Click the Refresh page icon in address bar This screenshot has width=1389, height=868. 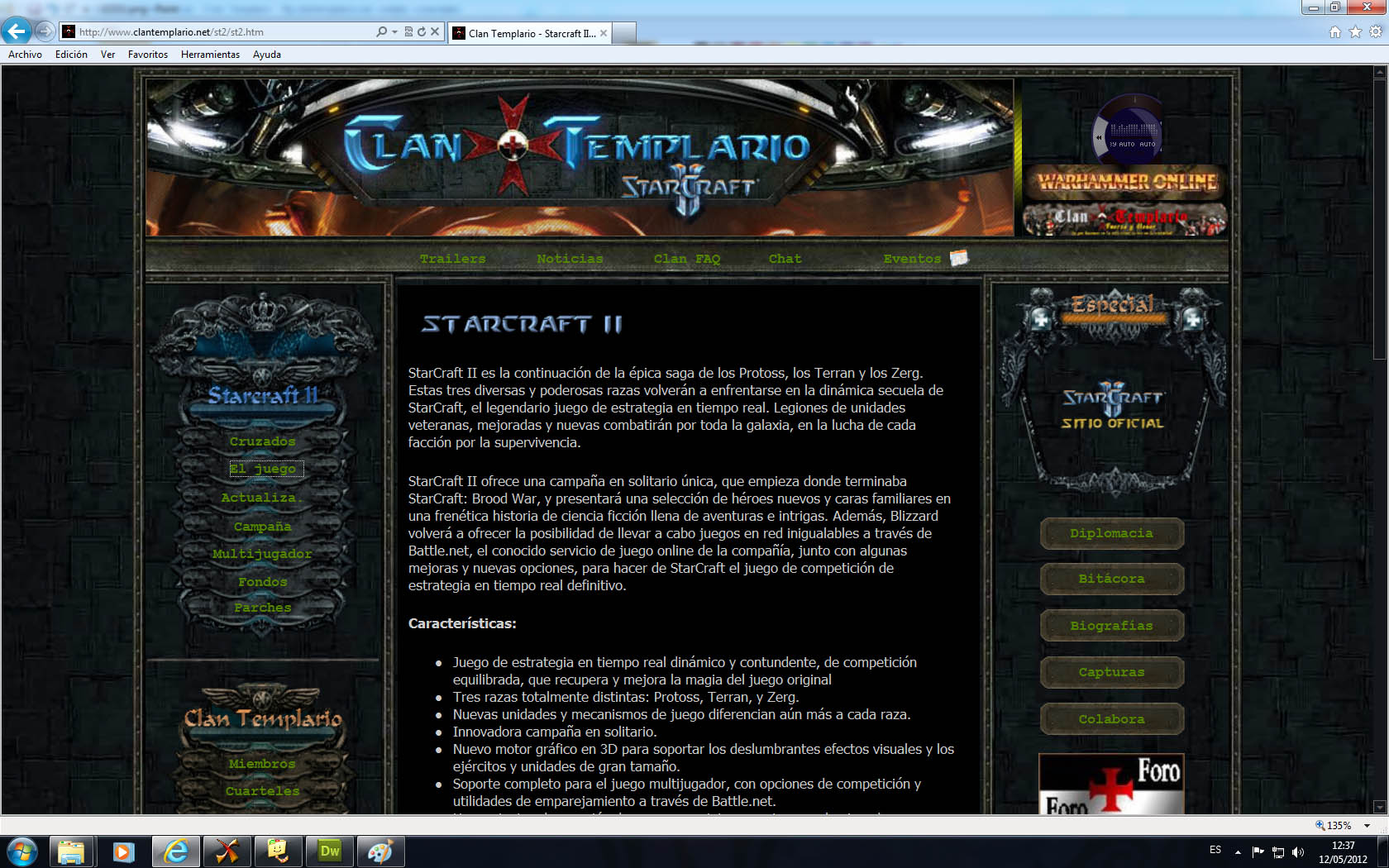tap(422, 32)
